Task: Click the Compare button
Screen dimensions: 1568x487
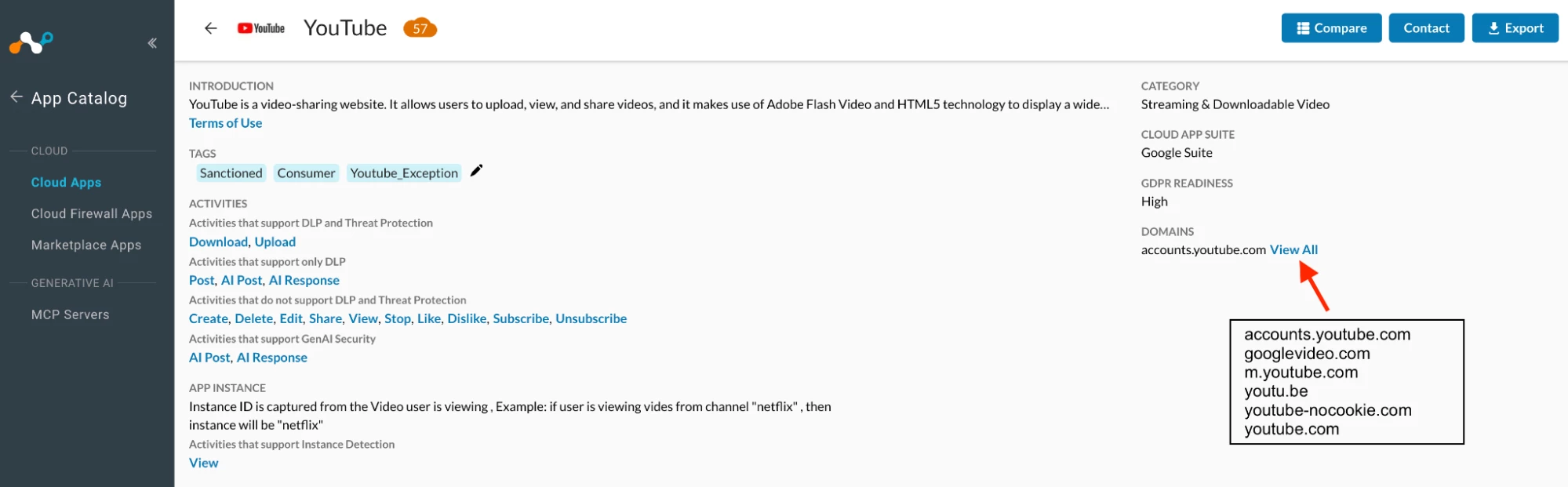Action: [x=1330, y=28]
